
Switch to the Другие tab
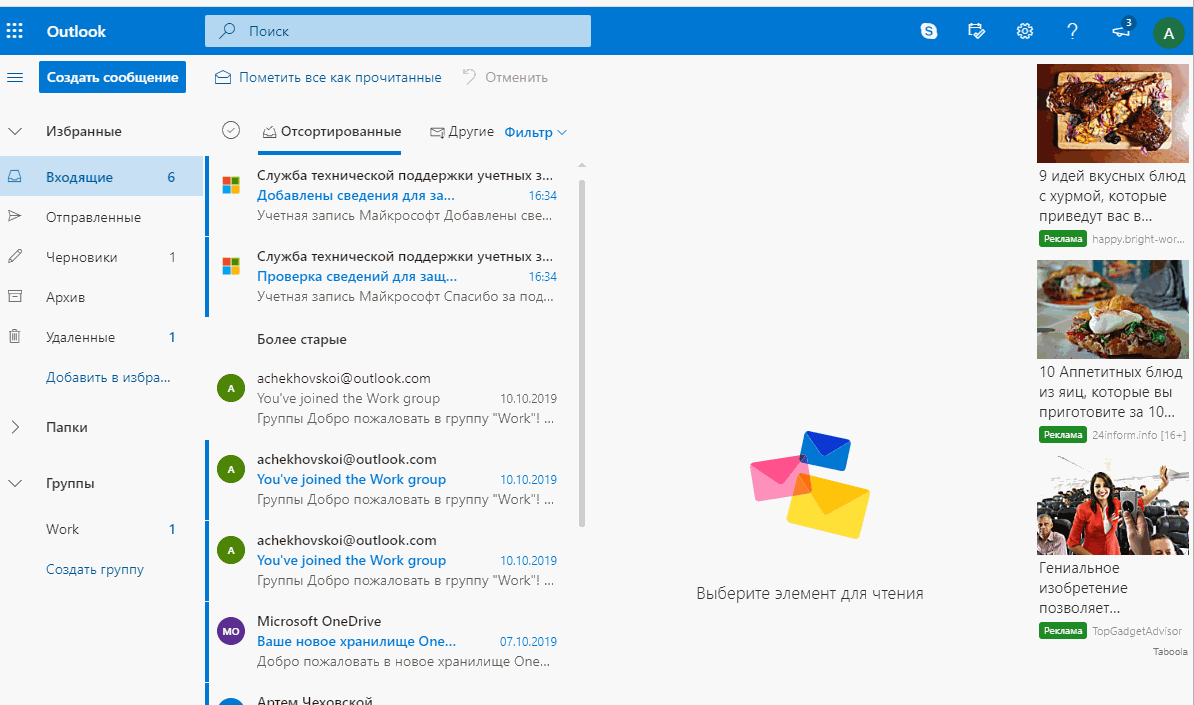point(461,132)
